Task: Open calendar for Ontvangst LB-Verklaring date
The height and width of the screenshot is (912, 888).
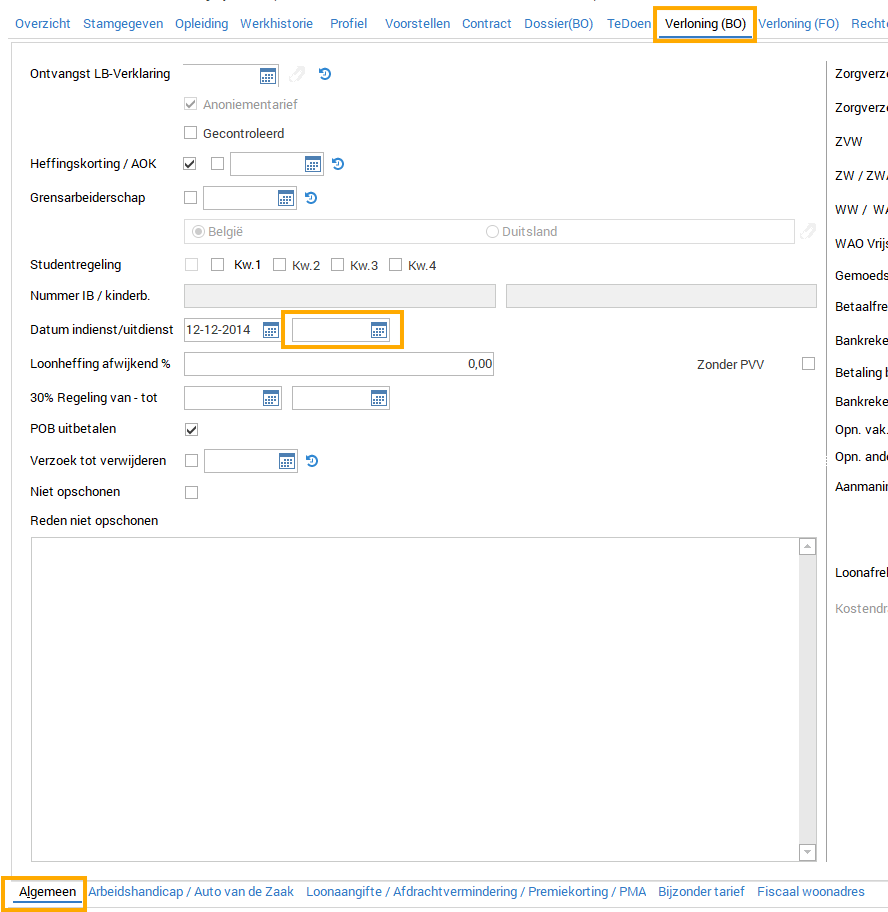Action: click(x=268, y=75)
